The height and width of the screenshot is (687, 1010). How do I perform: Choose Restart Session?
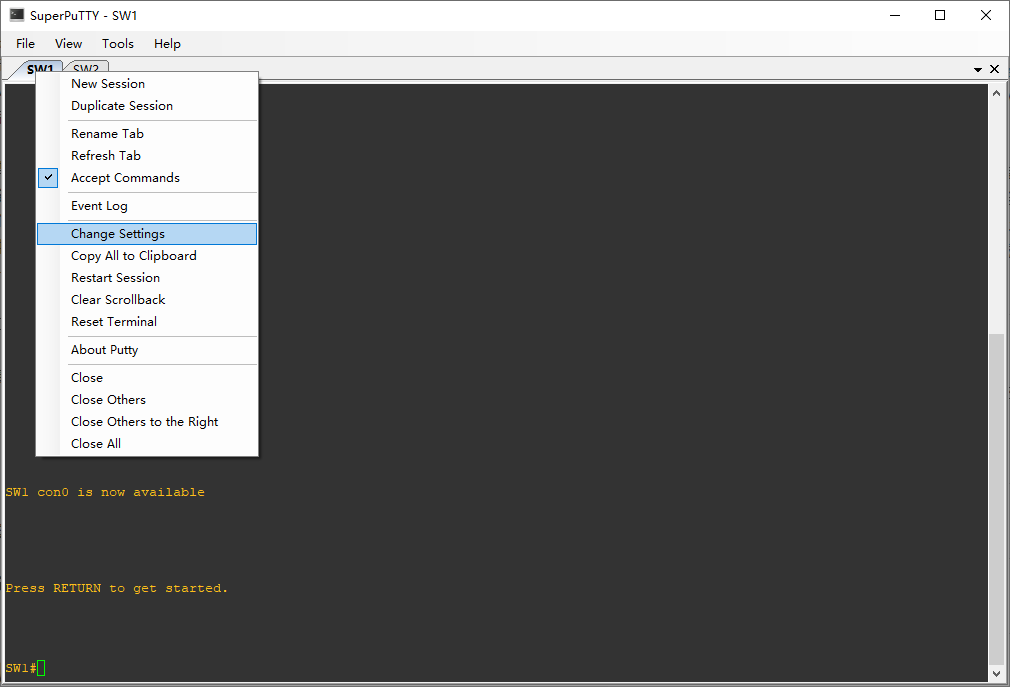pyautogui.click(x=148, y=278)
